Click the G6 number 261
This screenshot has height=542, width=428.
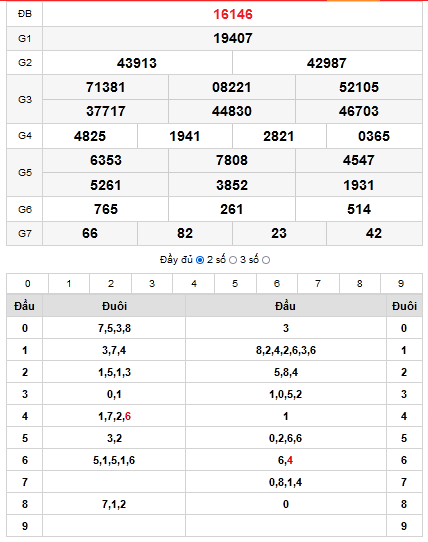coord(232,209)
